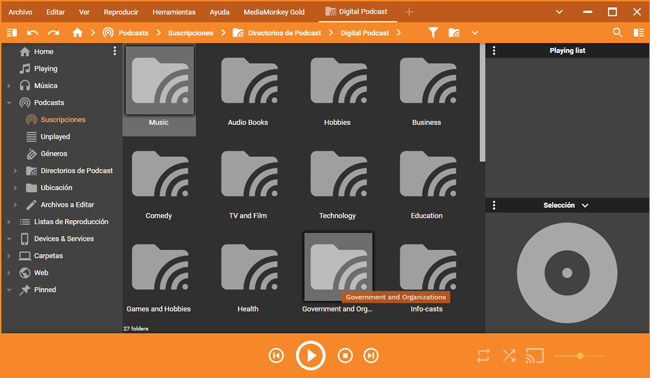Select Unplayed under Podcasts
The image size is (650, 378).
[x=55, y=136]
